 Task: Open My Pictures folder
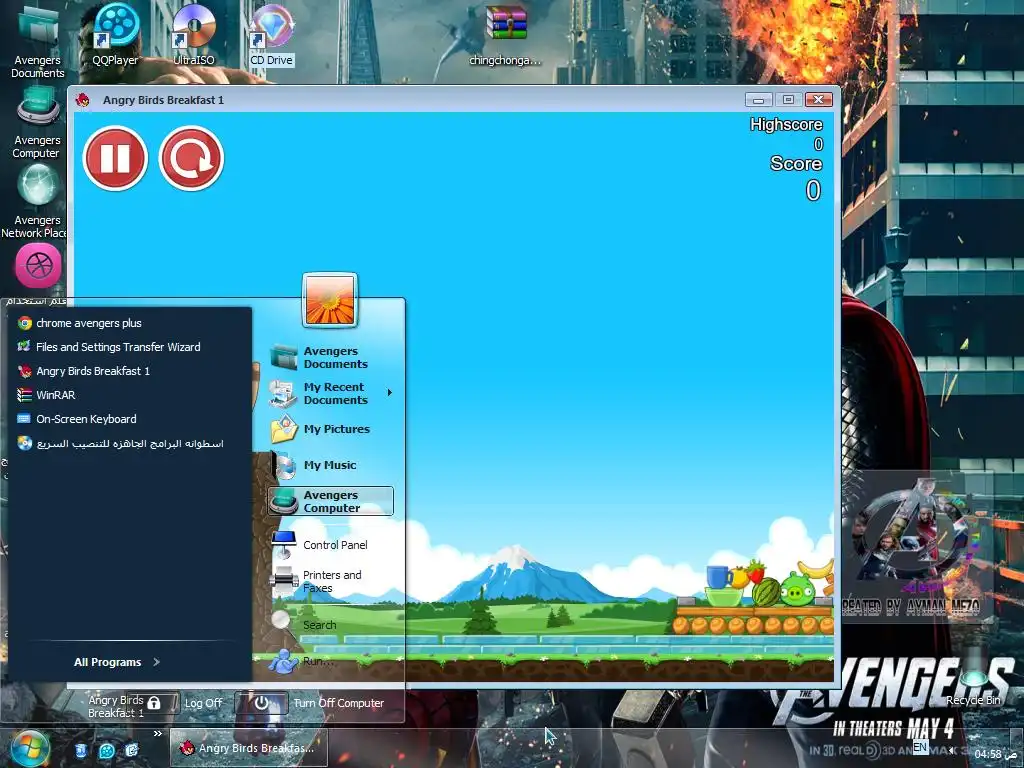(330, 430)
